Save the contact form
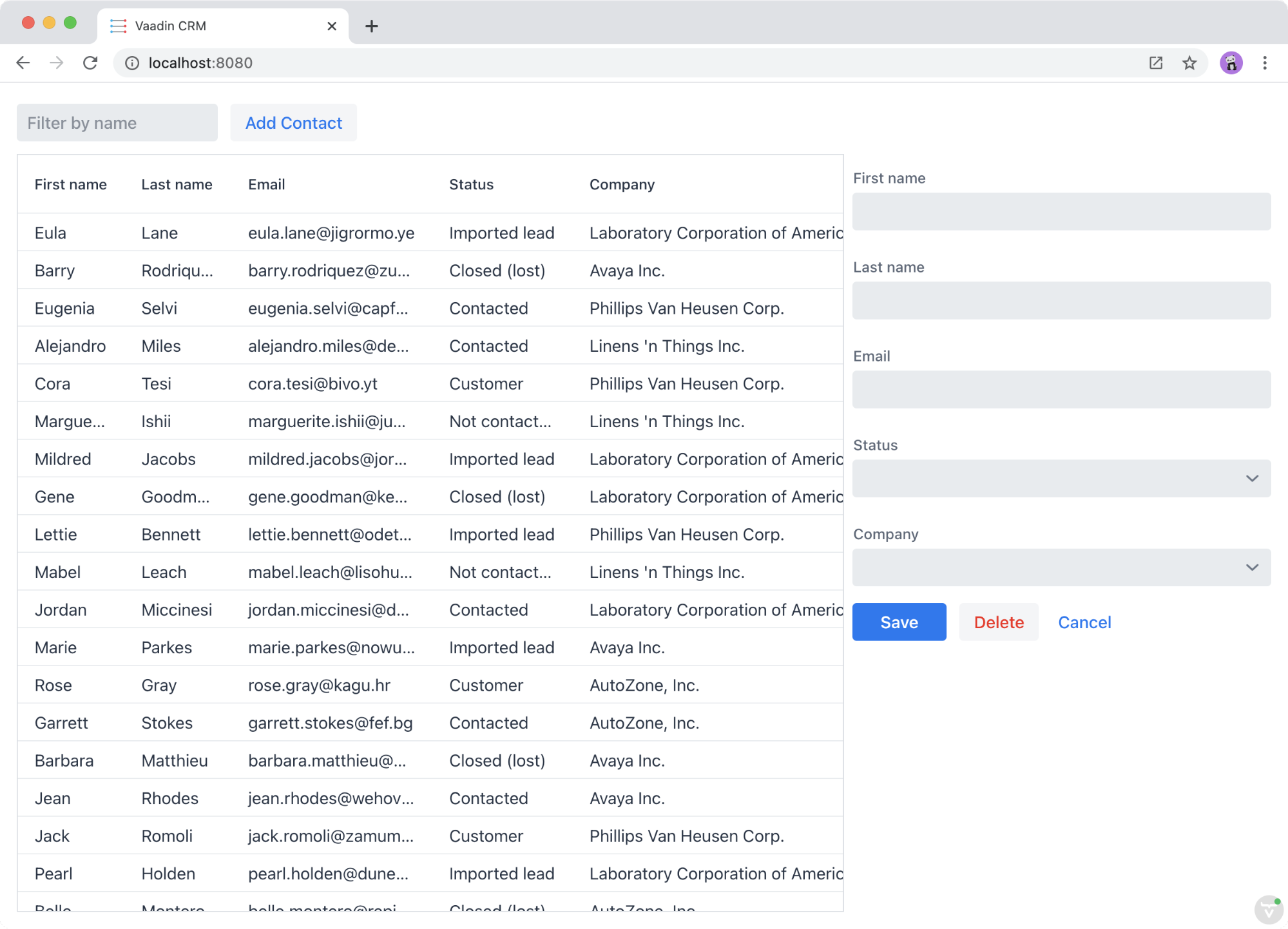Screen dimensions: 1288x929 [898, 622]
